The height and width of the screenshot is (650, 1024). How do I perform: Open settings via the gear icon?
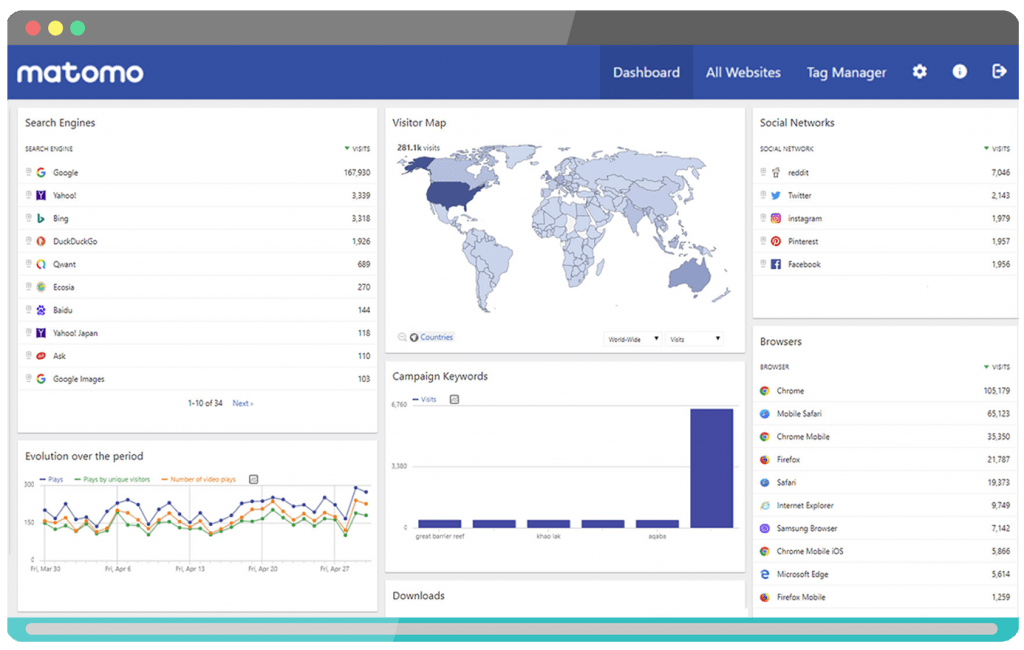(x=918, y=71)
